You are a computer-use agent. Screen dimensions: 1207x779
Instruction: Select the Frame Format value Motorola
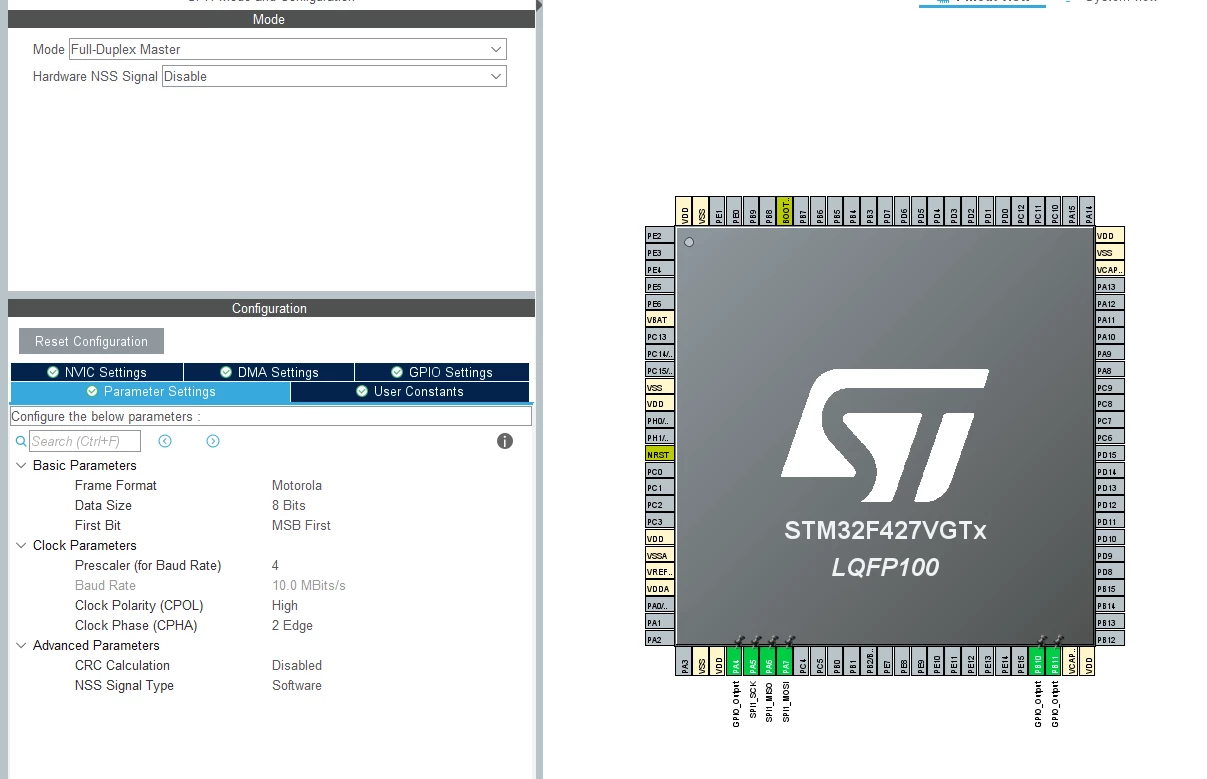297,486
